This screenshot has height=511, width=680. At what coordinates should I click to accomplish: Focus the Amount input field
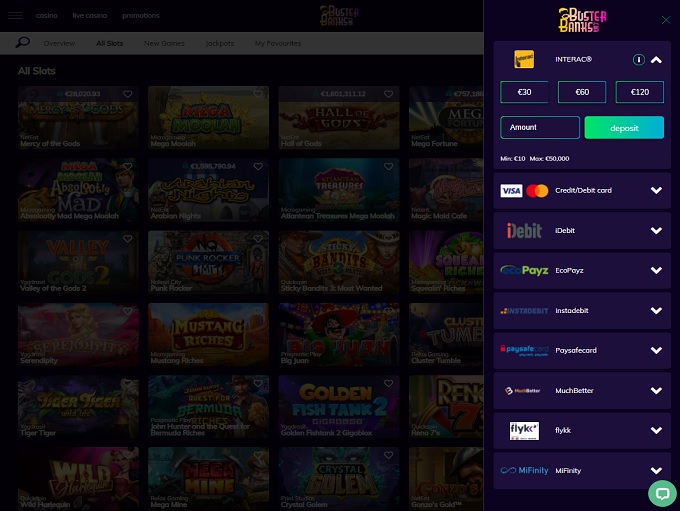pos(540,128)
